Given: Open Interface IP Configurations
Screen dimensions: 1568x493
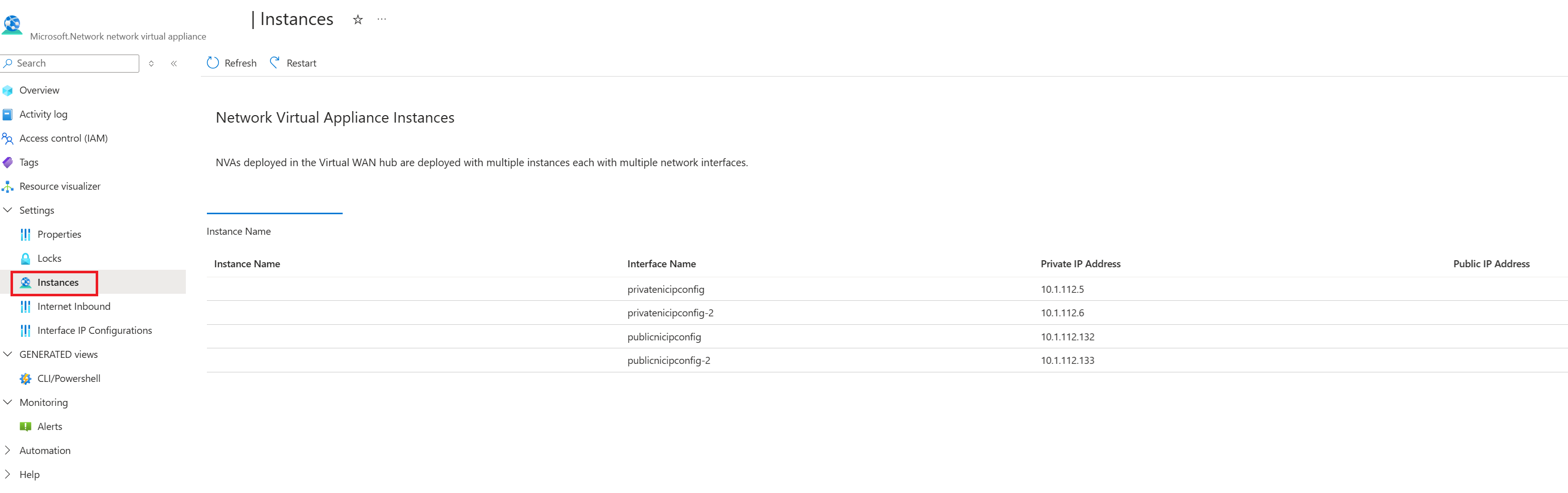Looking at the screenshot, I should (94, 331).
